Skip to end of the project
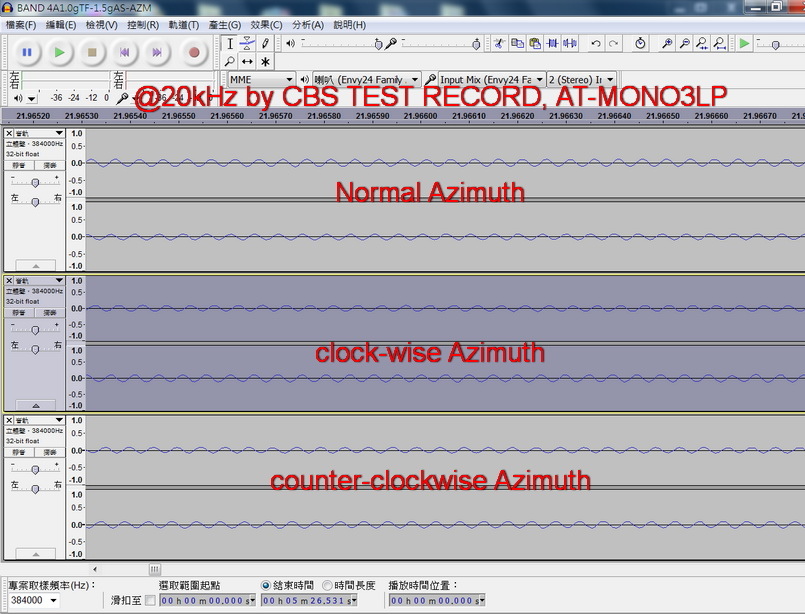Image resolution: width=805 pixels, height=614 pixels. [x=157, y=52]
